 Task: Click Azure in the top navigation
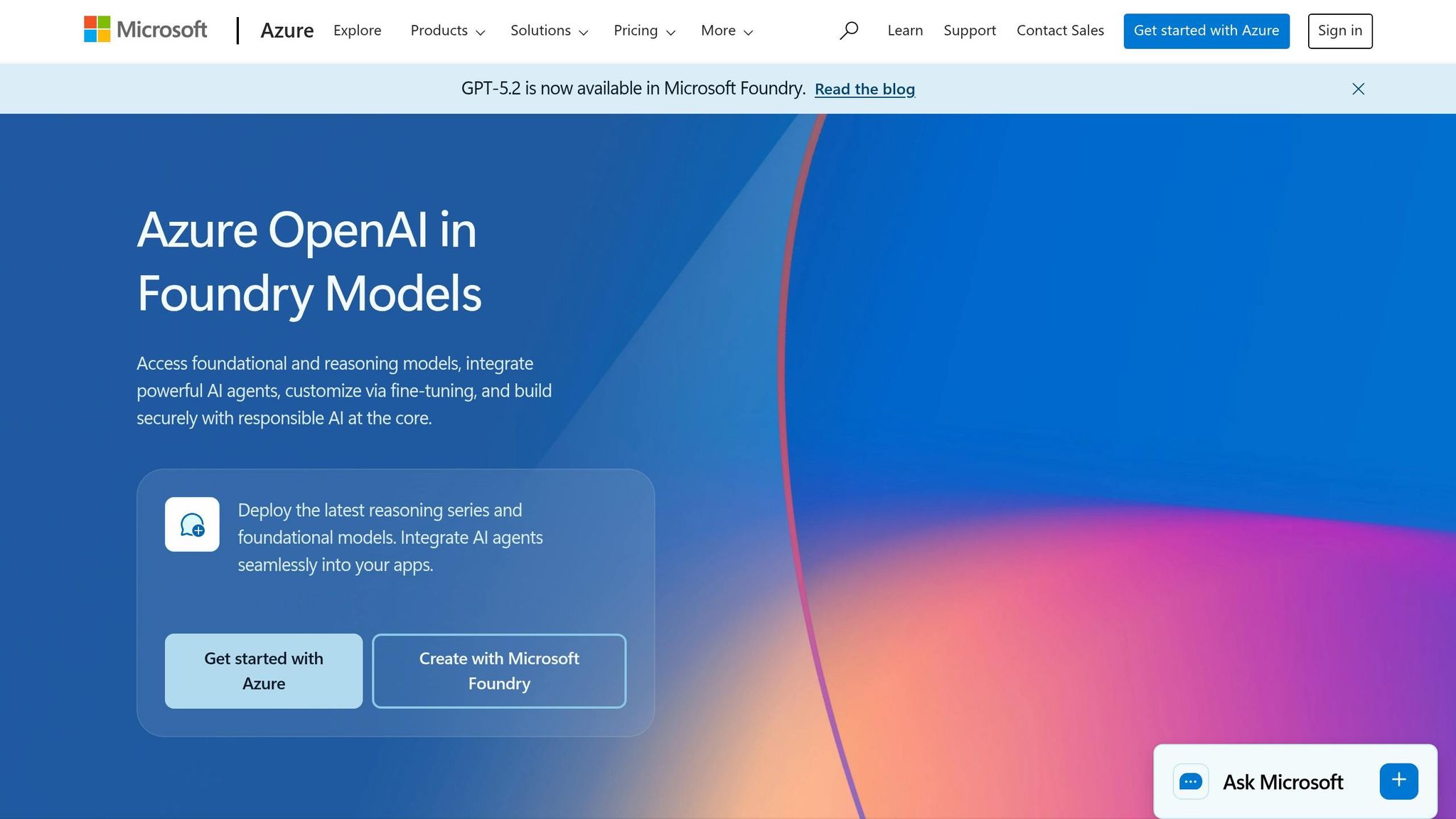(x=287, y=31)
